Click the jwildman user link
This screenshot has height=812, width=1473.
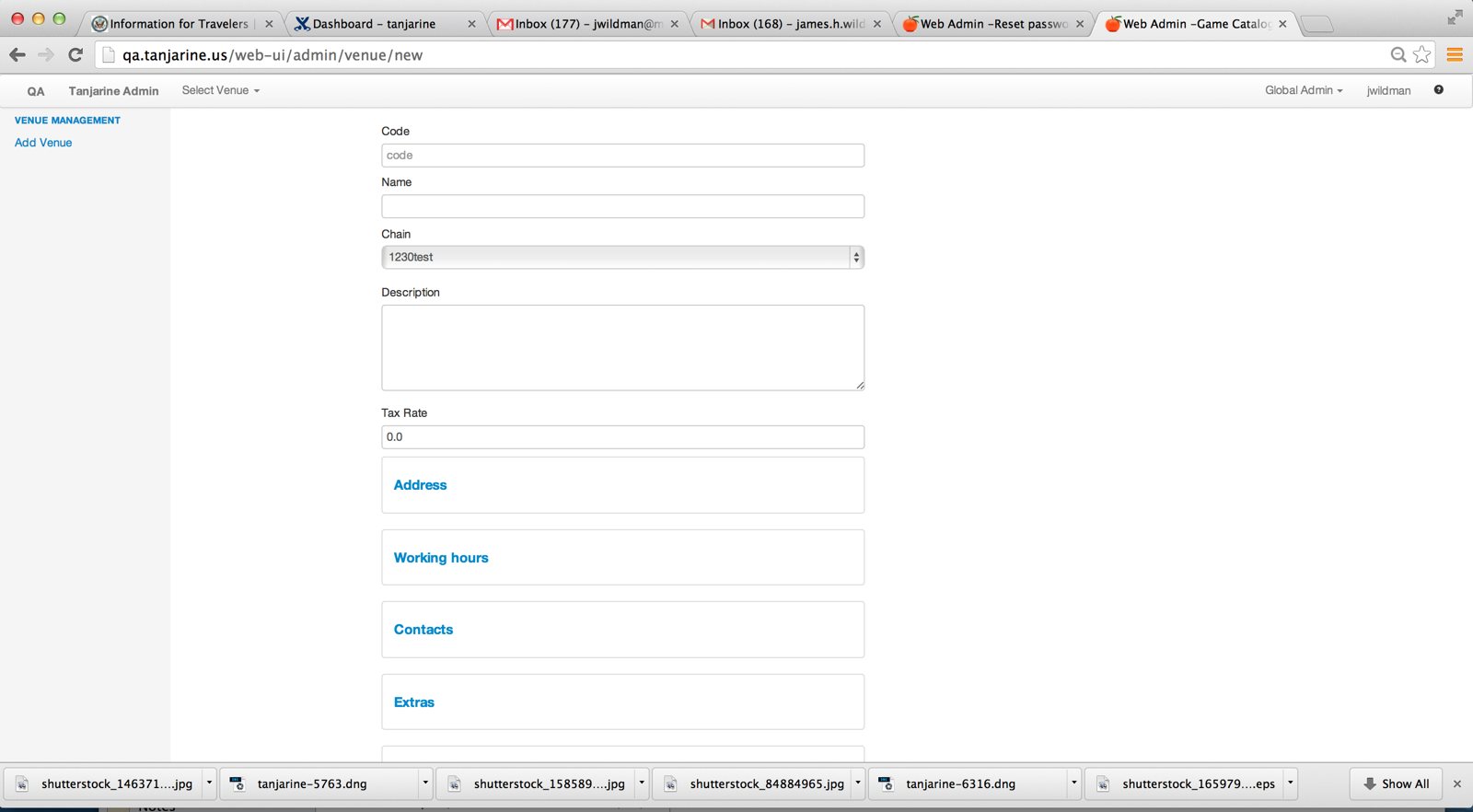[1388, 90]
